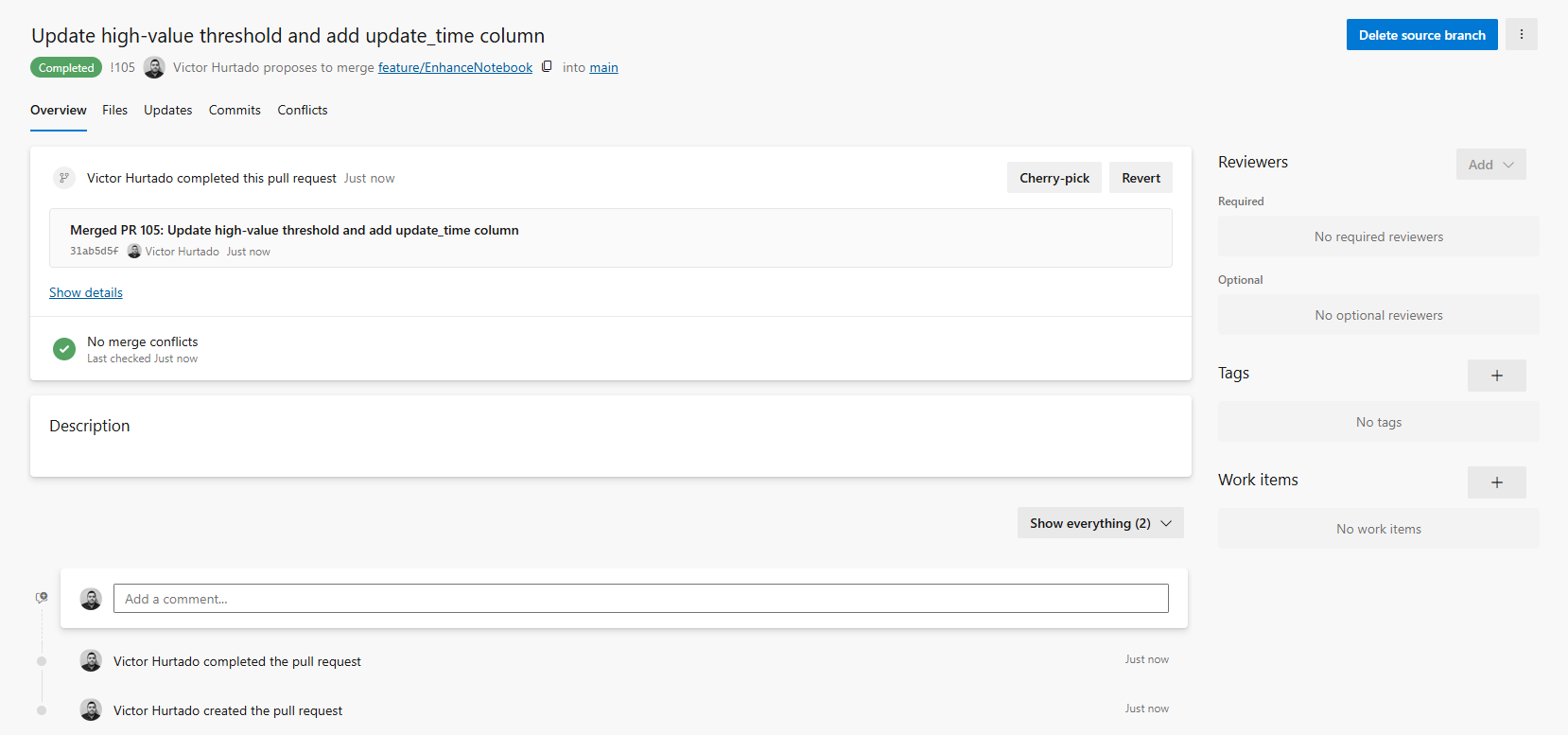Image resolution: width=1568 pixels, height=735 pixels.
Task: Click 'Victor Hurtado created the pull request' entry
Action: (x=228, y=710)
